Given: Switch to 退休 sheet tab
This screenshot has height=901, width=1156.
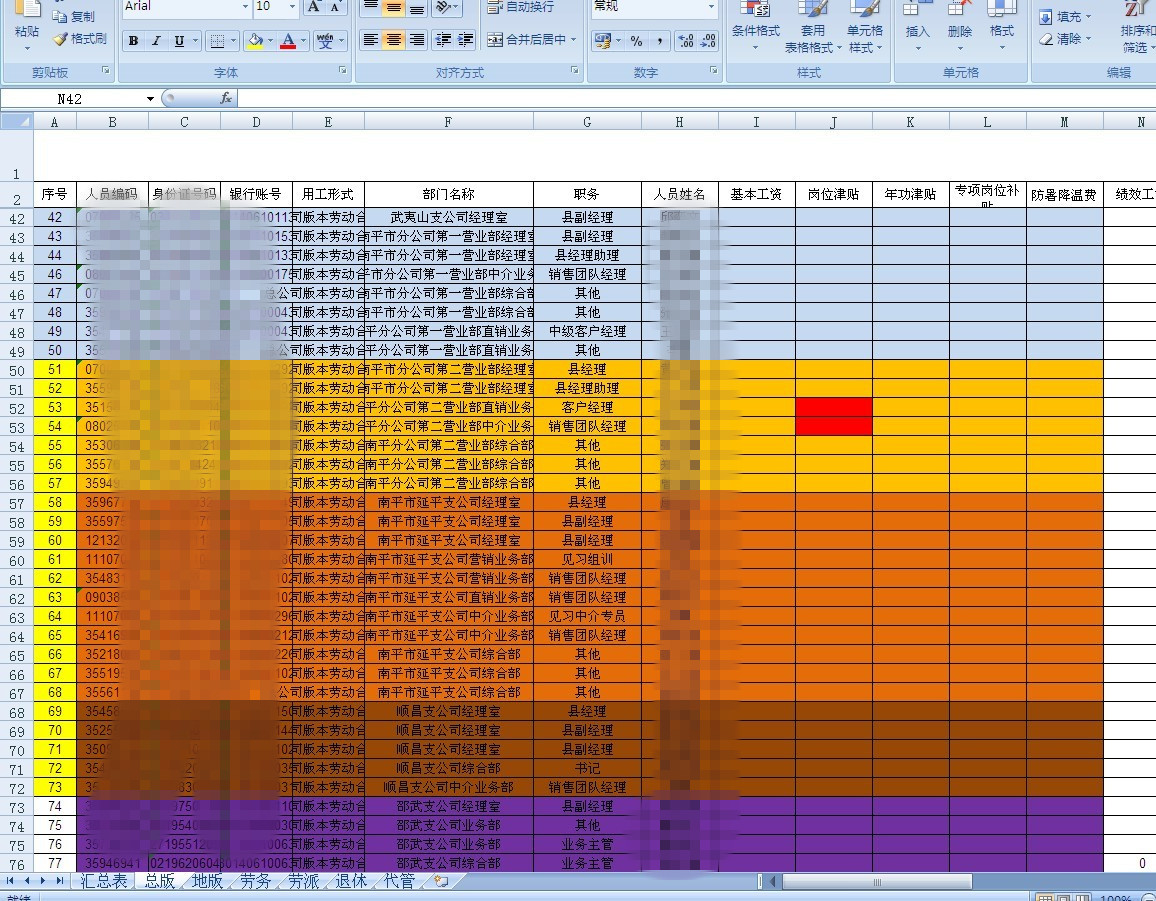Looking at the screenshot, I should (351, 880).
